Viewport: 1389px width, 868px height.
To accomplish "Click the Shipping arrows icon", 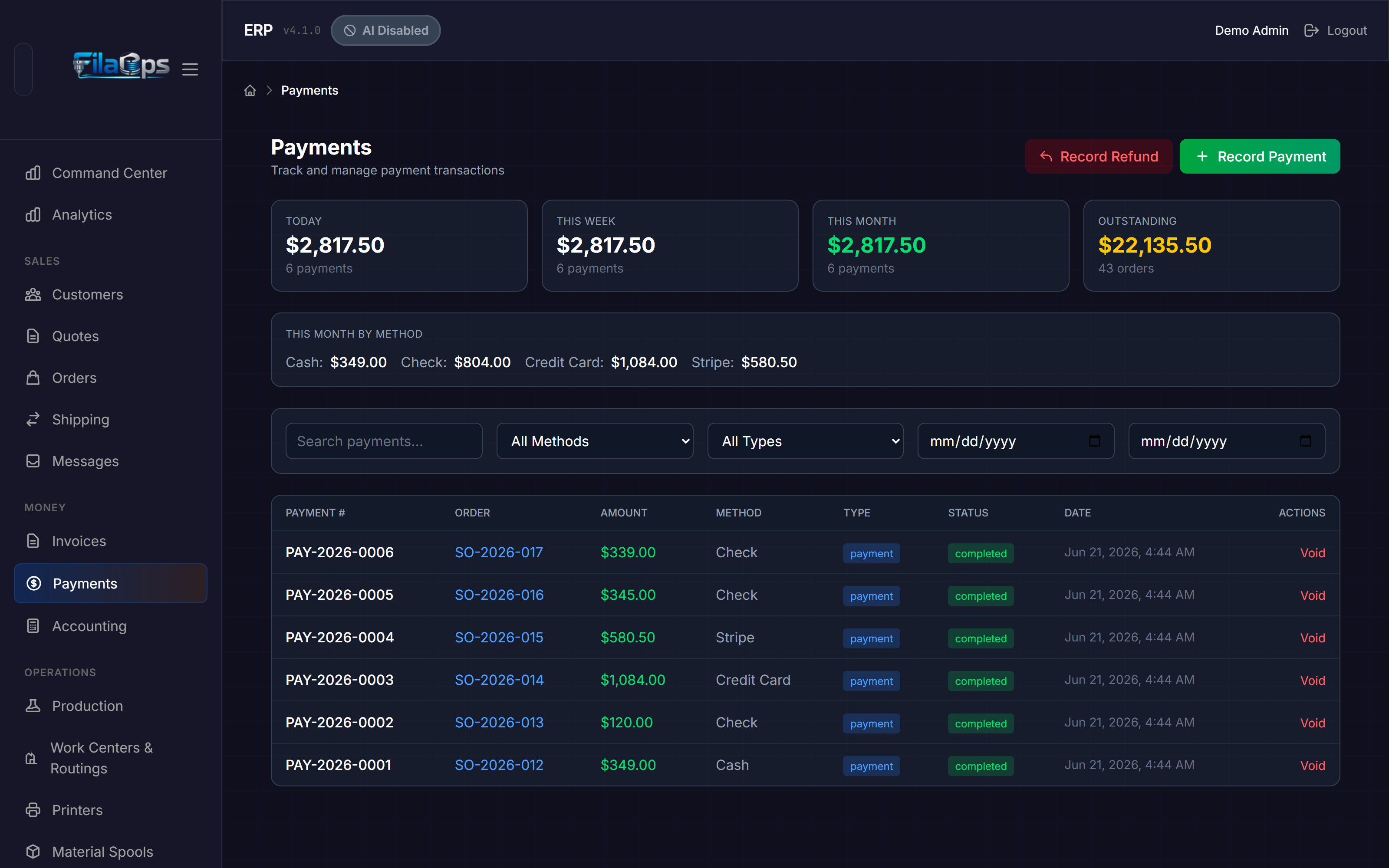I will coord(33,420).
